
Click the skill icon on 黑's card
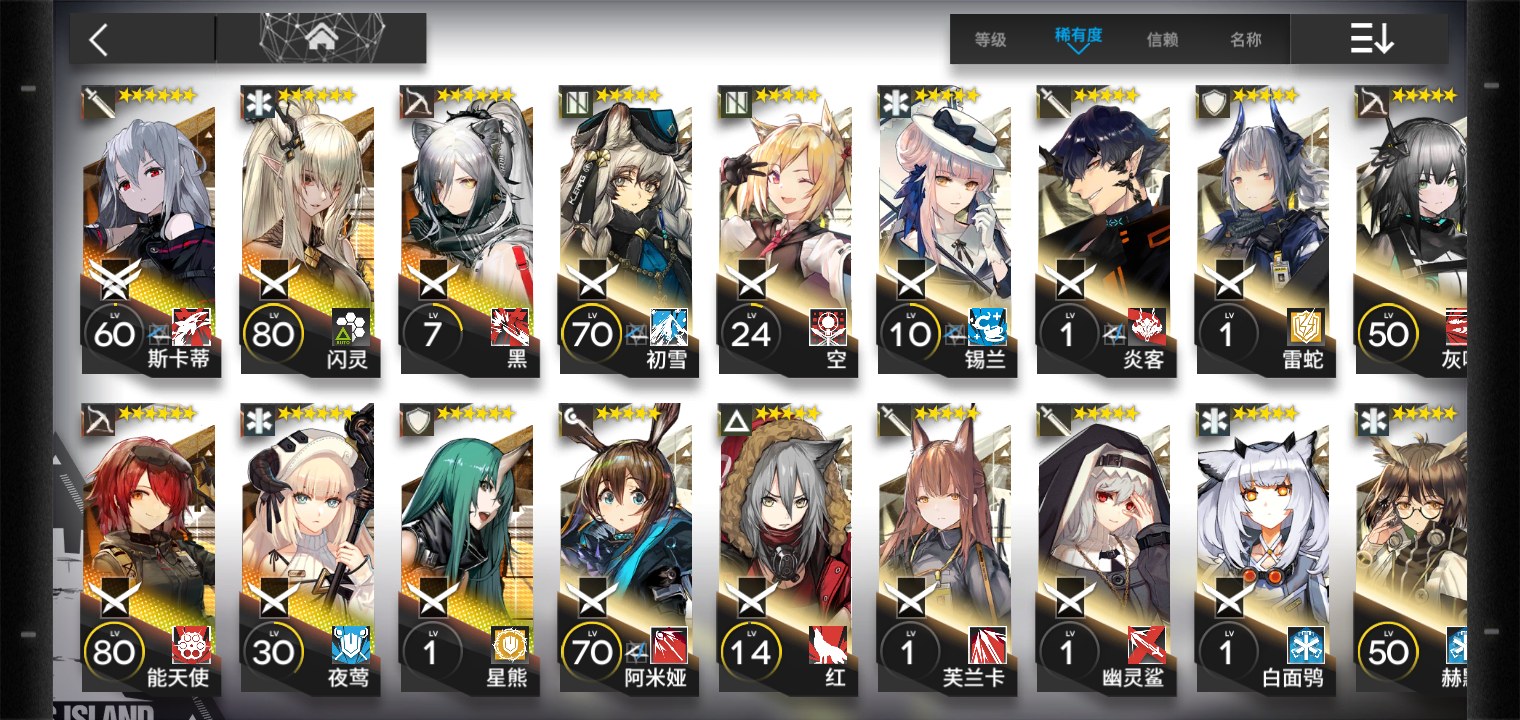[x=510, y=327]
